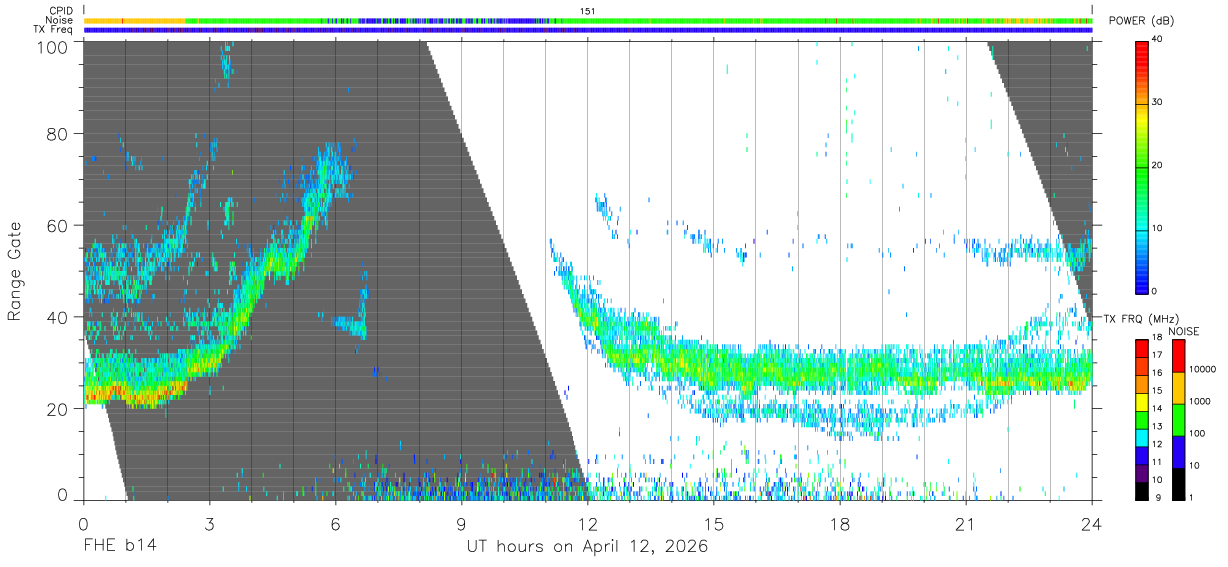
Task: Click the POWER (dB) colorbar title
Action: (1141, 22)
